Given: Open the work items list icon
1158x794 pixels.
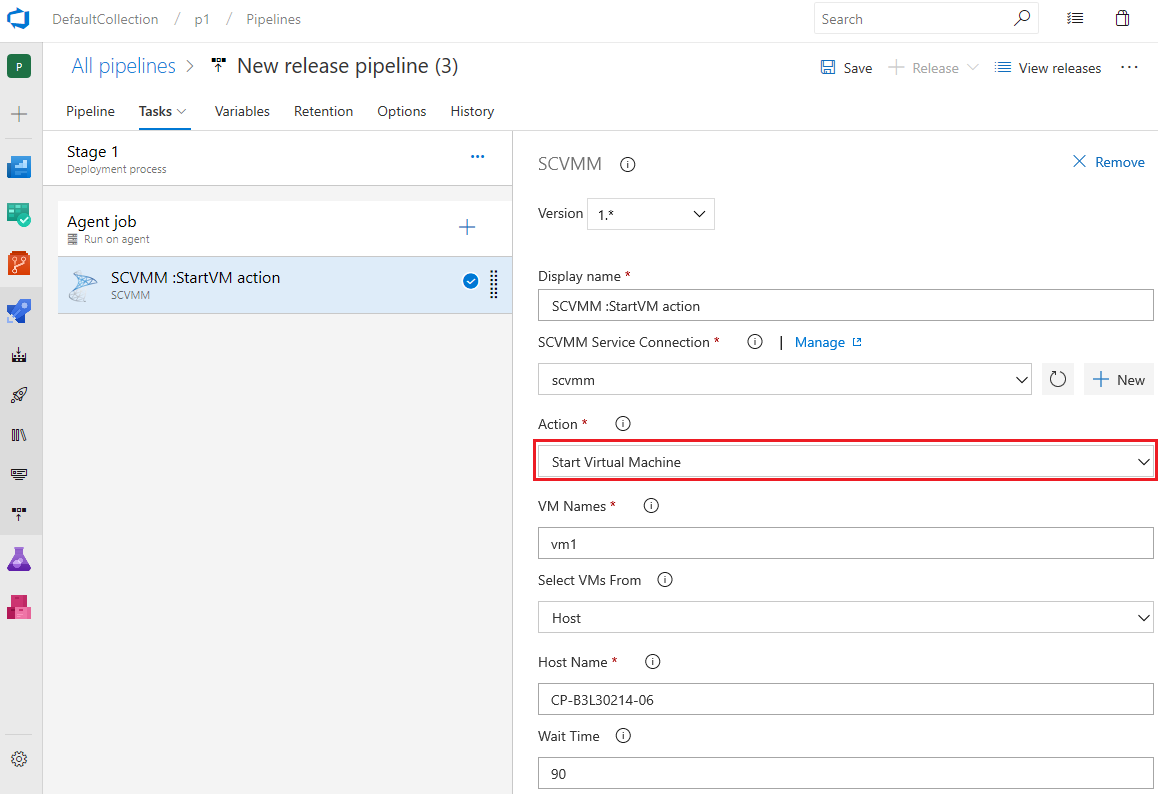Looking at the screenshot, I should [x=1075, y=18].
